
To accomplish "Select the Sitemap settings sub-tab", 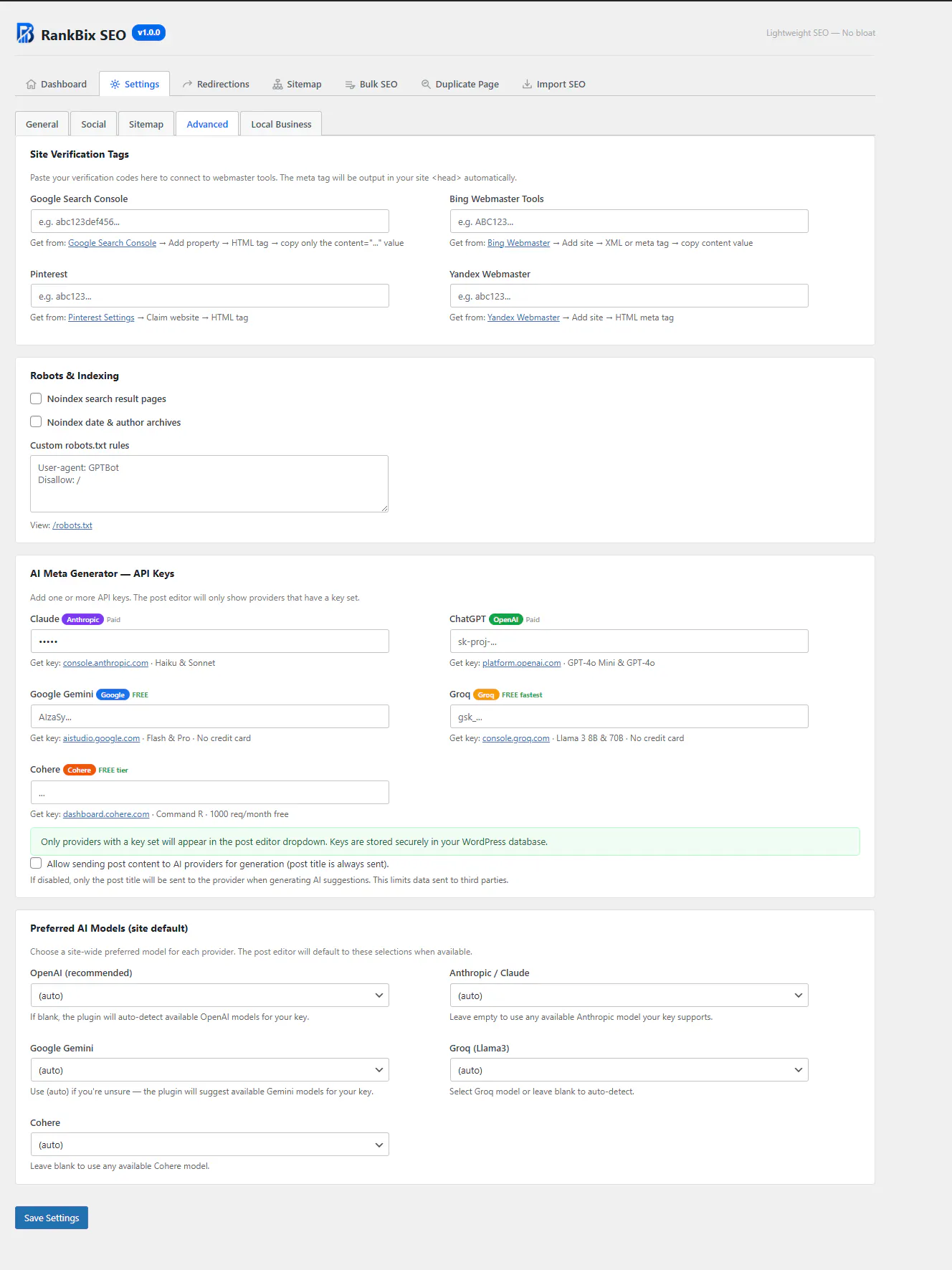I will pos(146,124).
